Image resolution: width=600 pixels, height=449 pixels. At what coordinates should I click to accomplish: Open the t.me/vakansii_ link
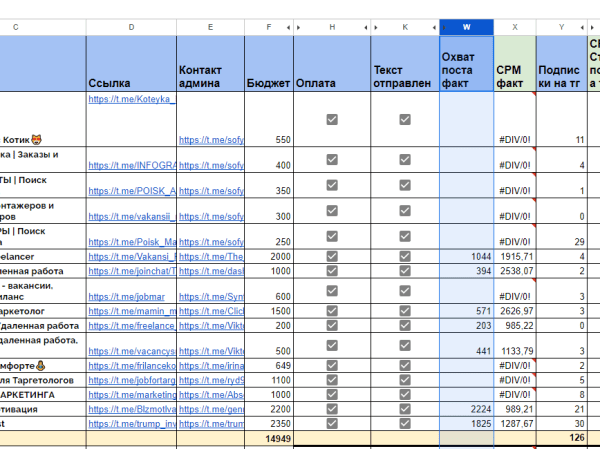coord(132,216)
